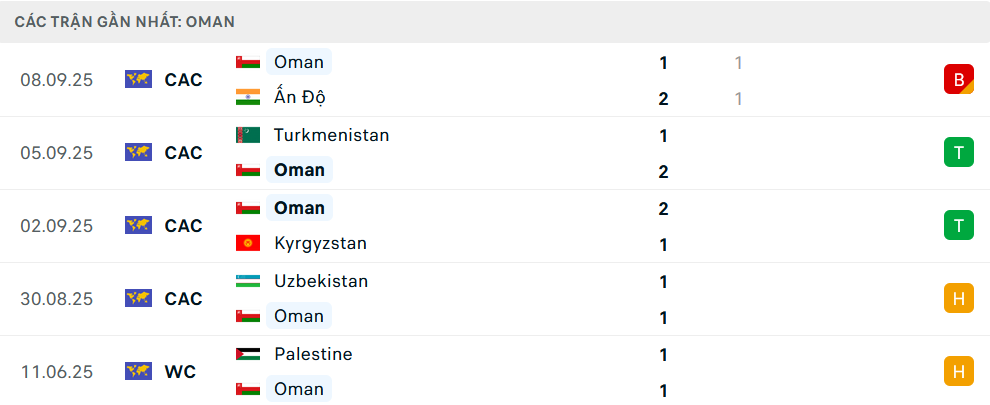The height and width of the screenshot is (405, 990).
Task: Click the orange H badge for the Uzbekistan match
Action: (x=958, y=298)
